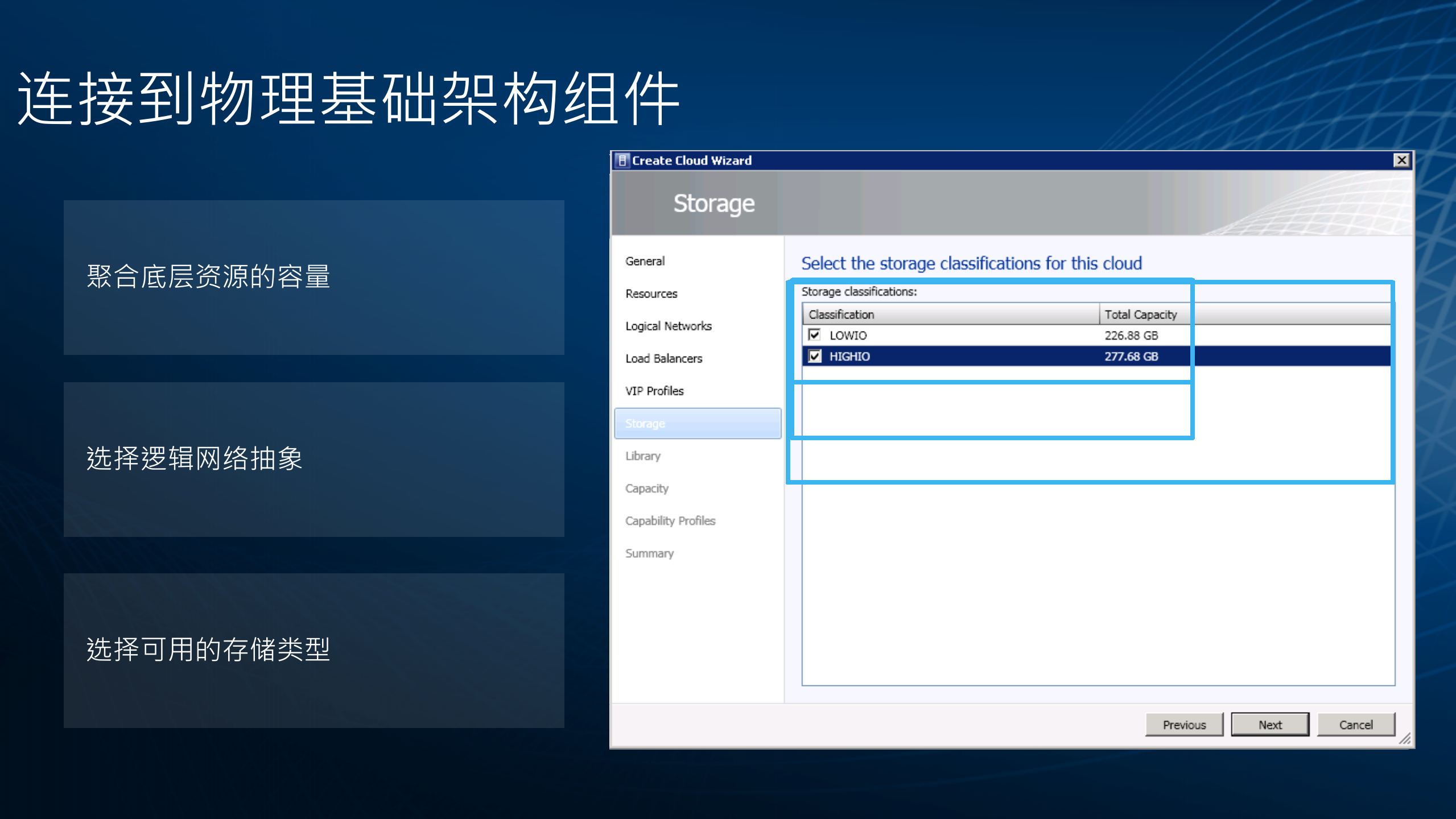
Task: Uncheck the HIGHIO storage classification
Action: [814, 356]
